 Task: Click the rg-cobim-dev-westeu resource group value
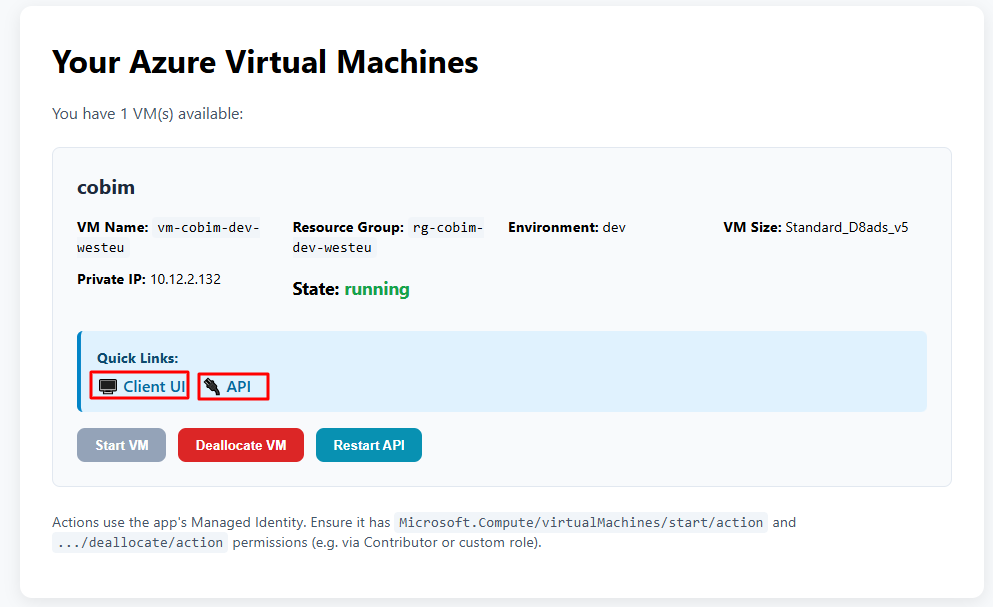pyautogui.click(x=447, y=227)
